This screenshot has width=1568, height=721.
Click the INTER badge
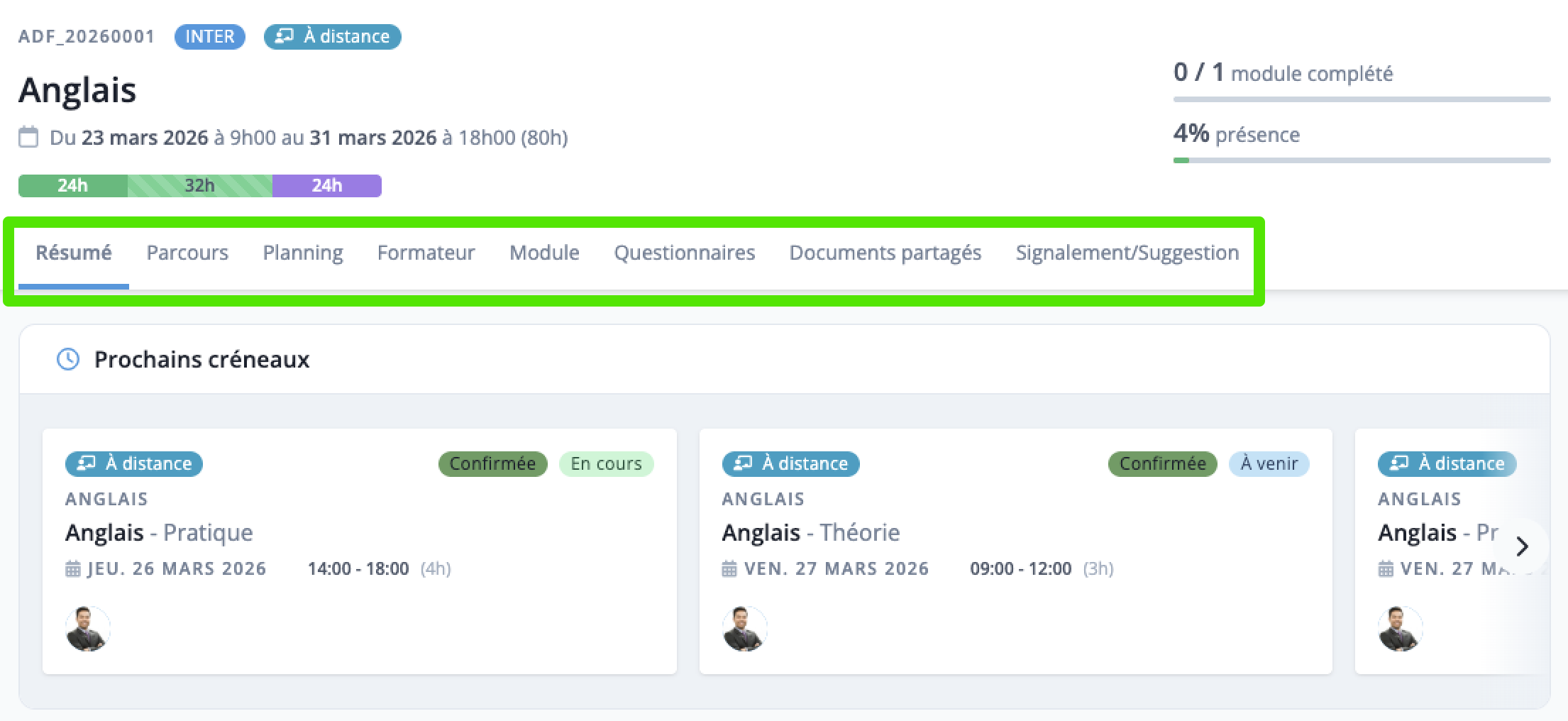coord(210,36)
